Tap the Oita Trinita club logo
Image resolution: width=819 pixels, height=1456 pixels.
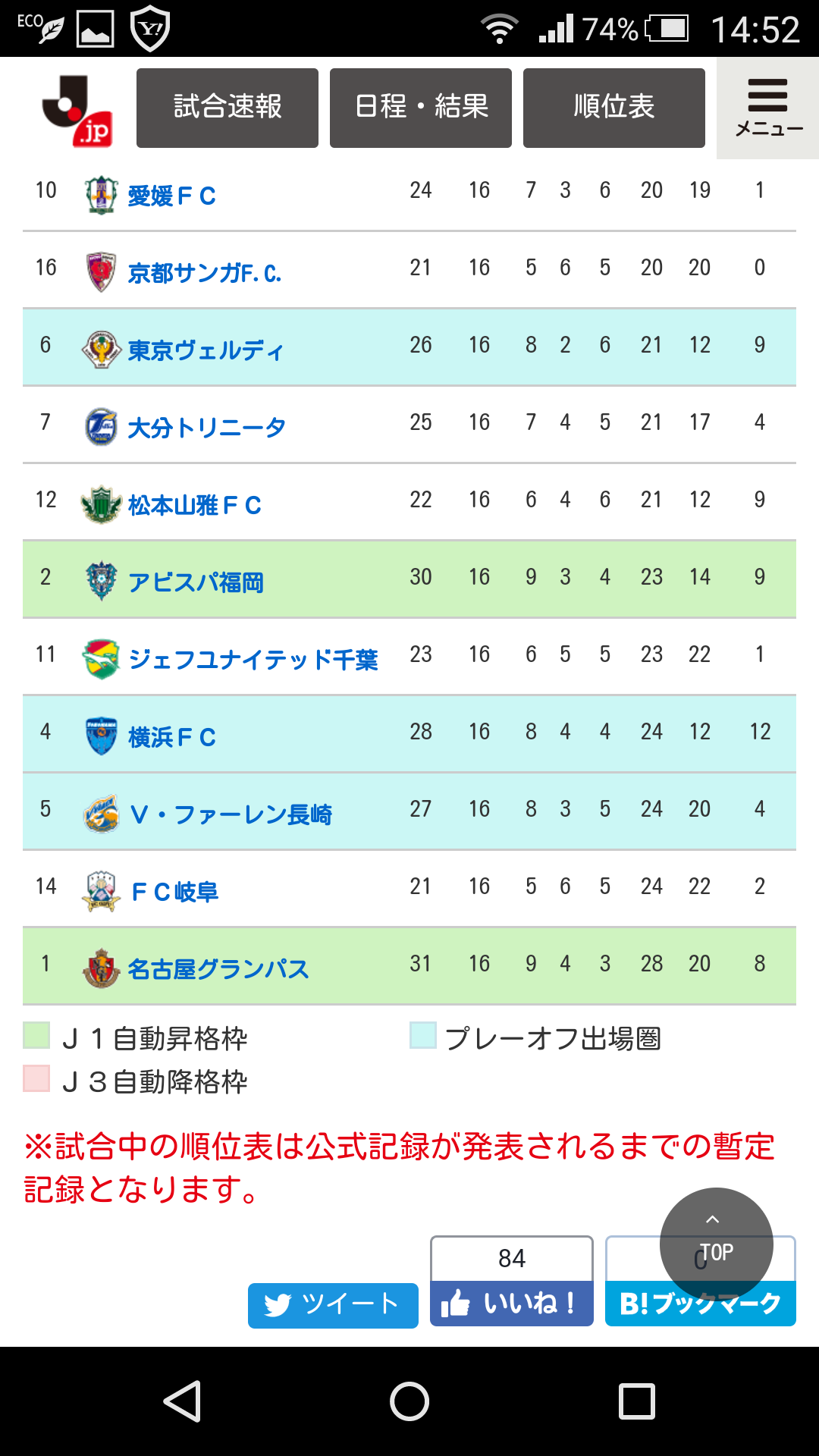101,427
